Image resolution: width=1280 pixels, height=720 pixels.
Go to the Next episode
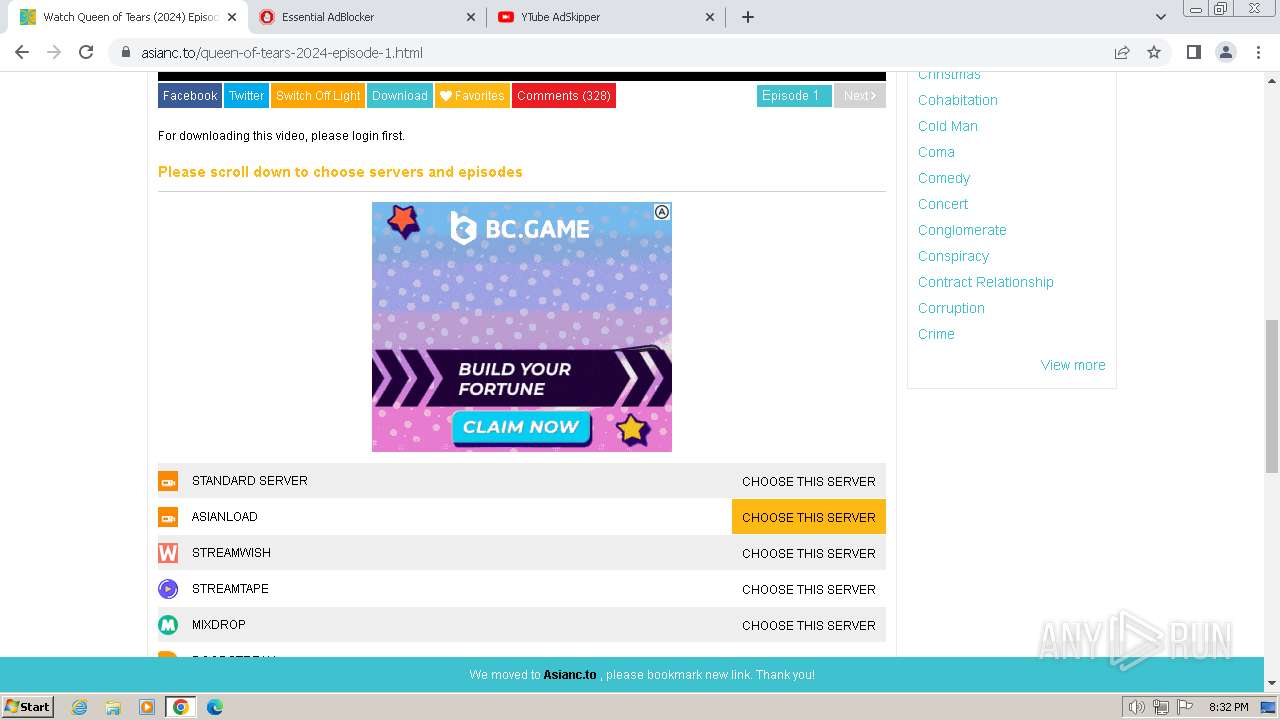[860, 96]
